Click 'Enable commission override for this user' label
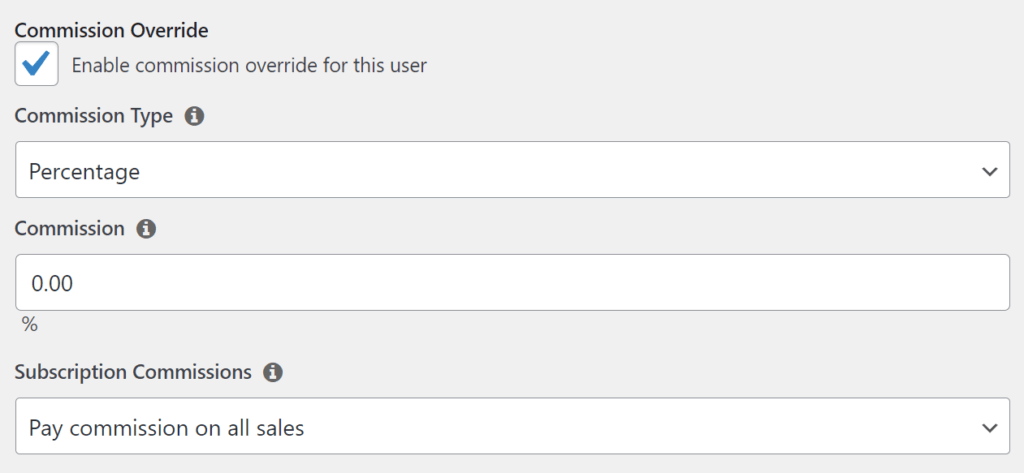The height and width of the screenshot is (473, 1024). [x=249, y=66]
